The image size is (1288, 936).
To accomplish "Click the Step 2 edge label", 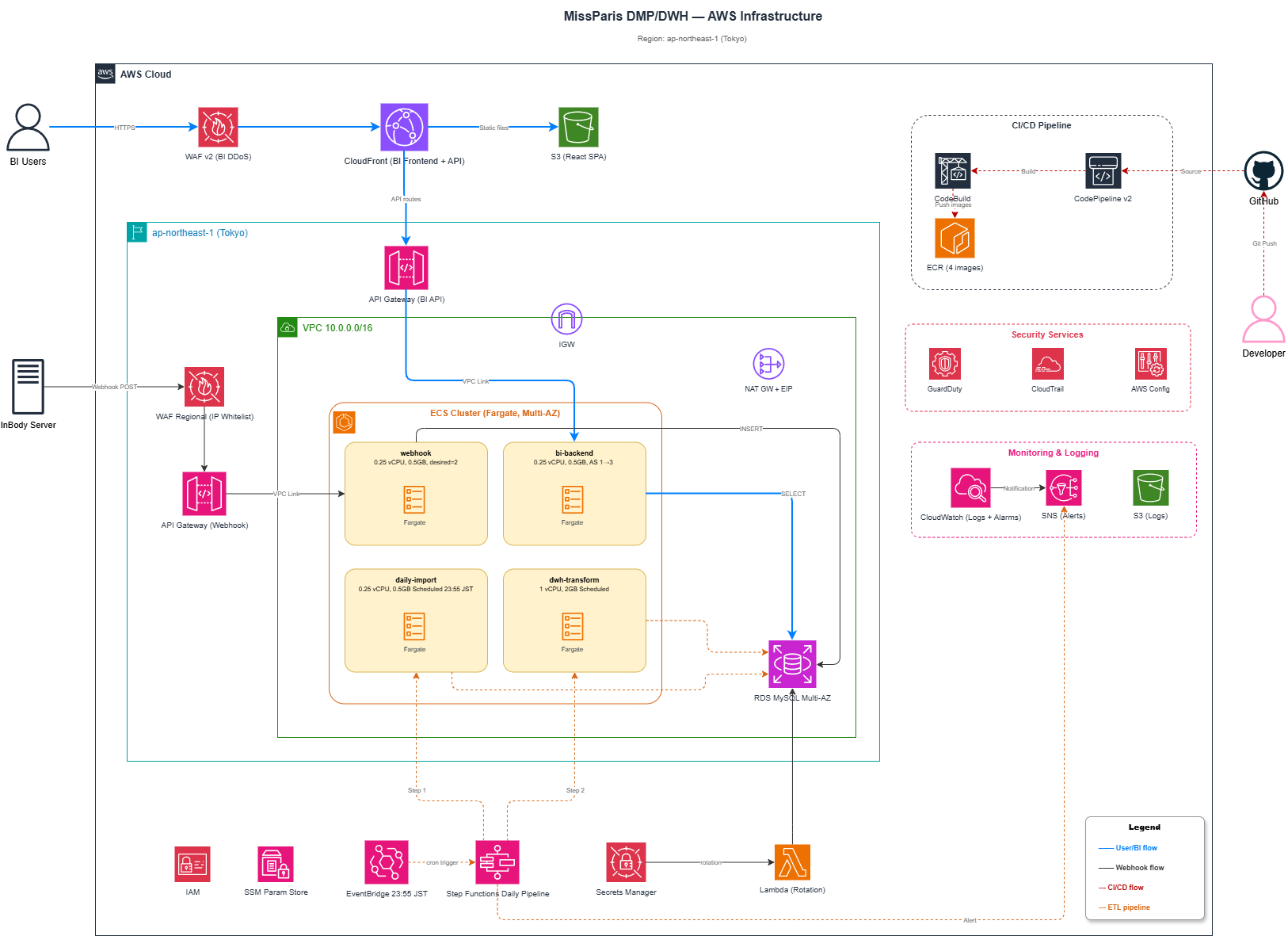I will tap(575, 790).
